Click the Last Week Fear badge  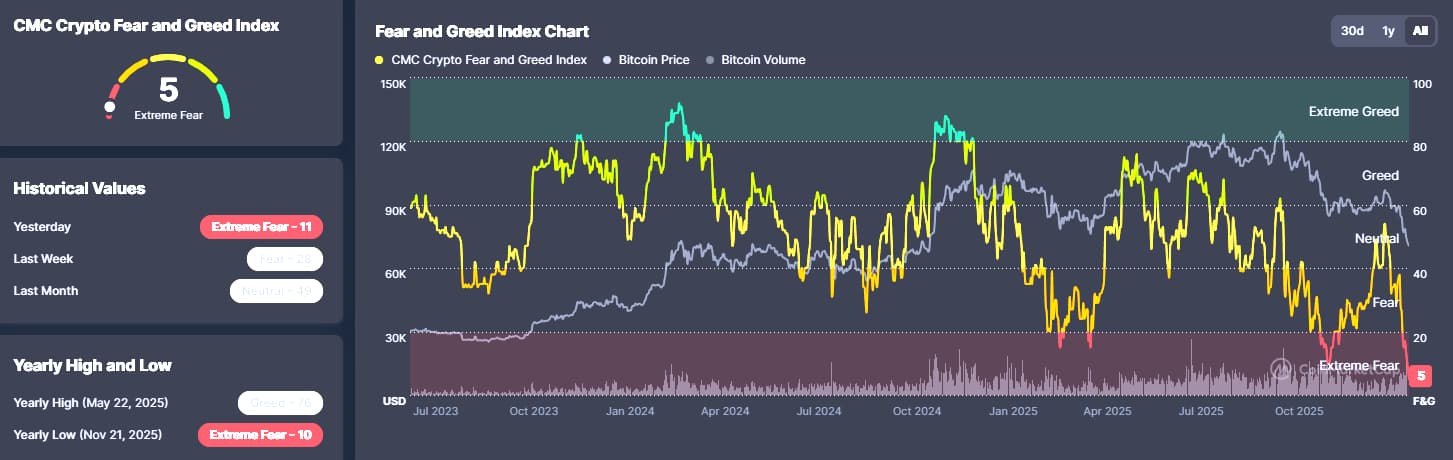point(284,259)
